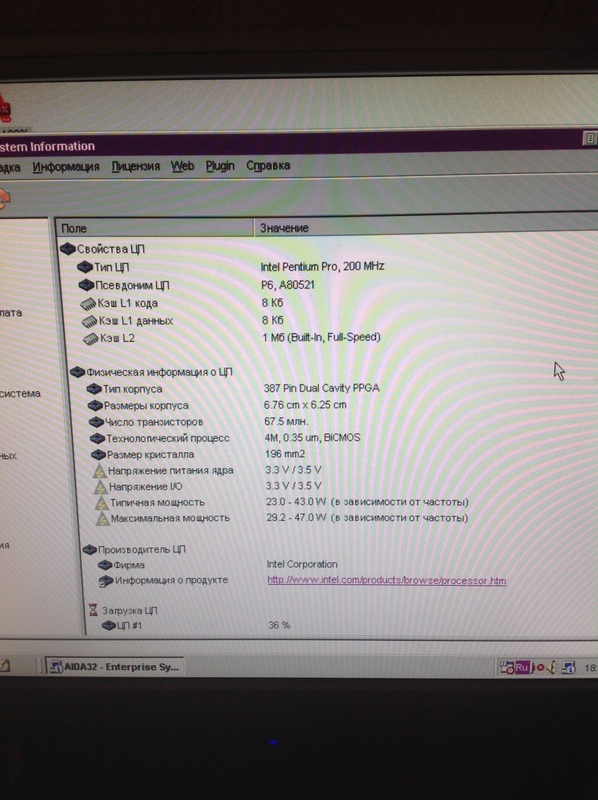
Task: Open the Справка help menu
Action: point(268,165)
